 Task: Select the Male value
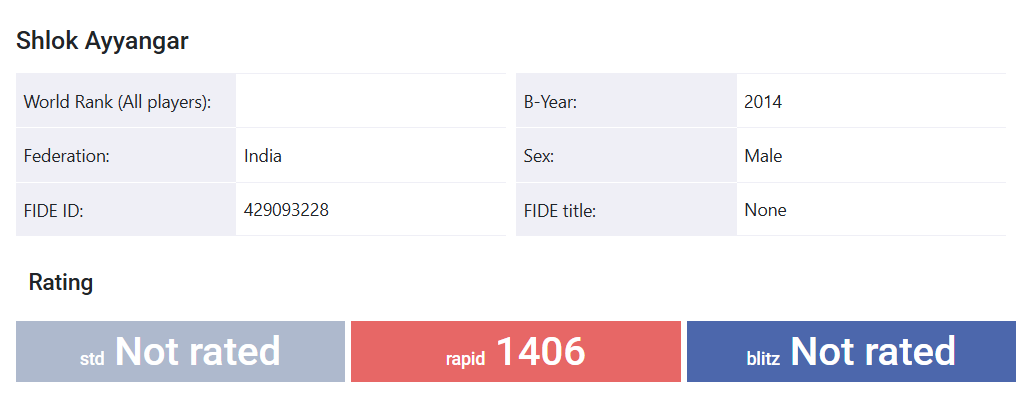coord(763,156)
